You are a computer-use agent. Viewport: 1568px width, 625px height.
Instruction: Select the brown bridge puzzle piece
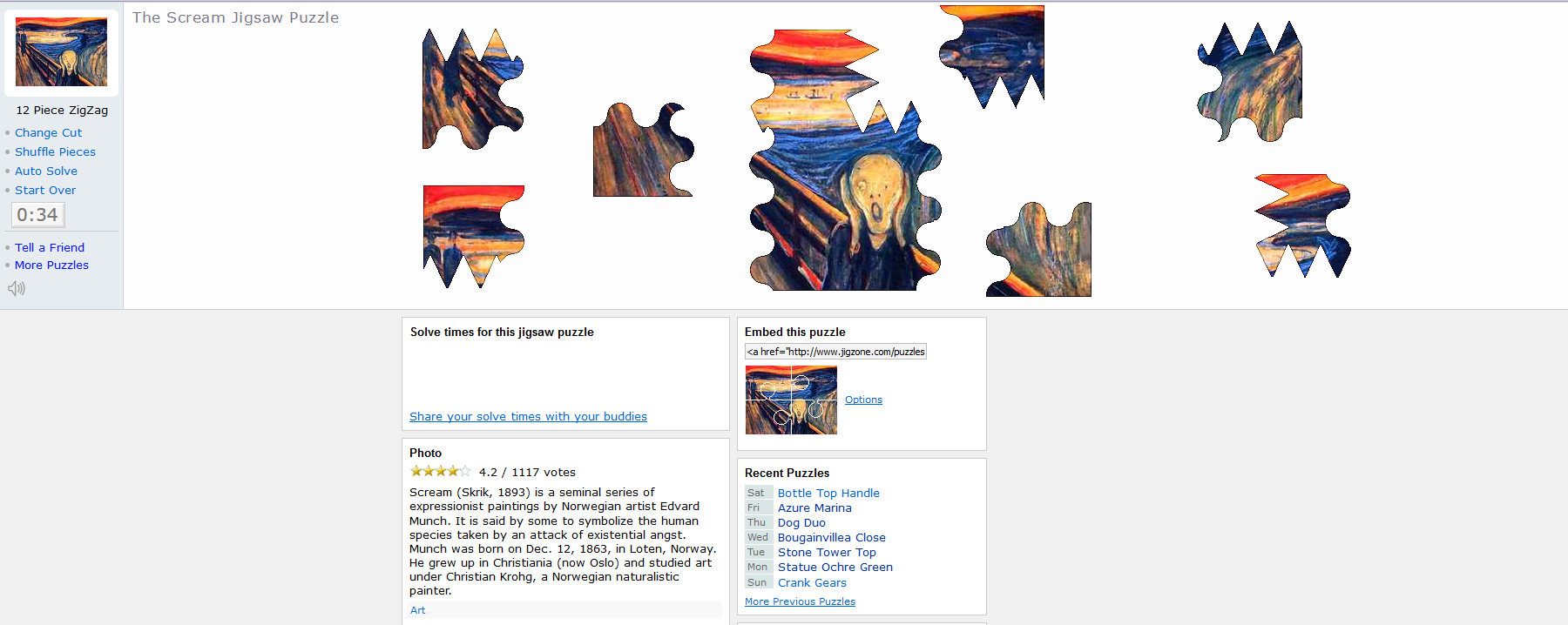[x=644, y=150]
